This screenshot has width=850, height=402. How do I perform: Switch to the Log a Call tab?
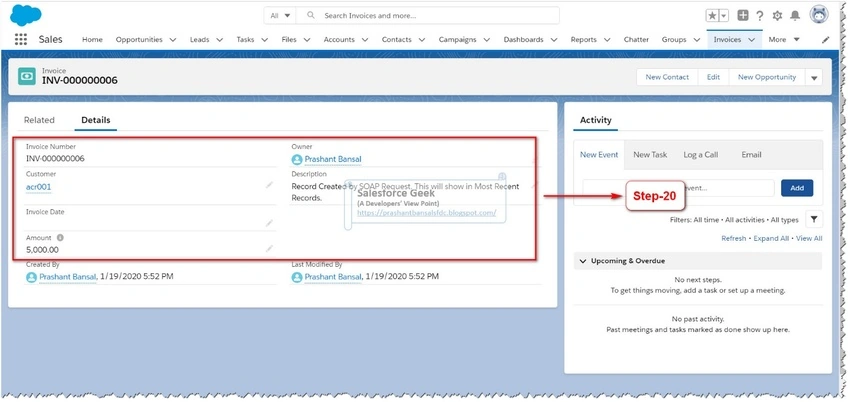(x=700, y=155)
